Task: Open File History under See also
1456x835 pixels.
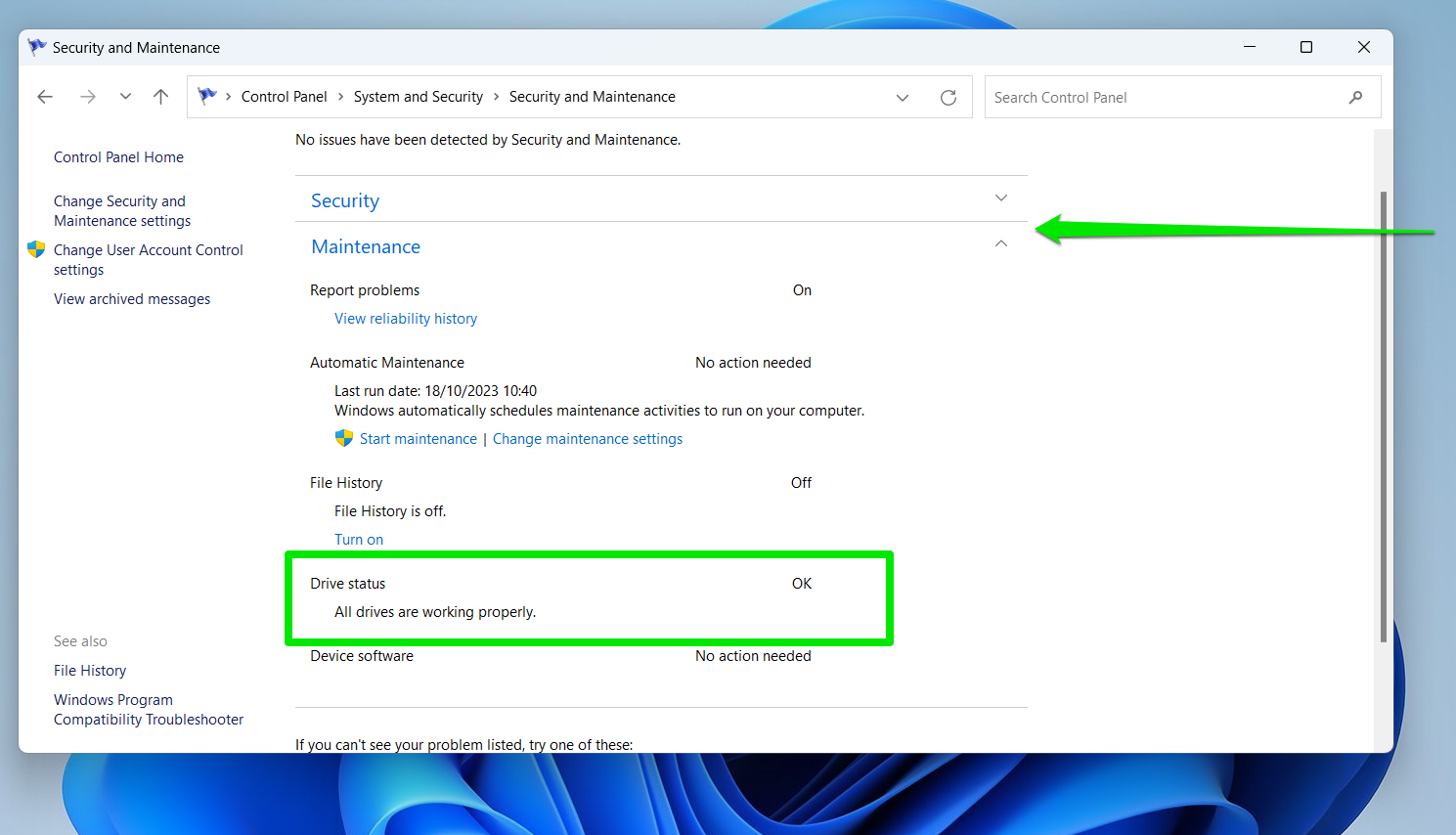Action: pyautogui.click(x=90, y=671)
